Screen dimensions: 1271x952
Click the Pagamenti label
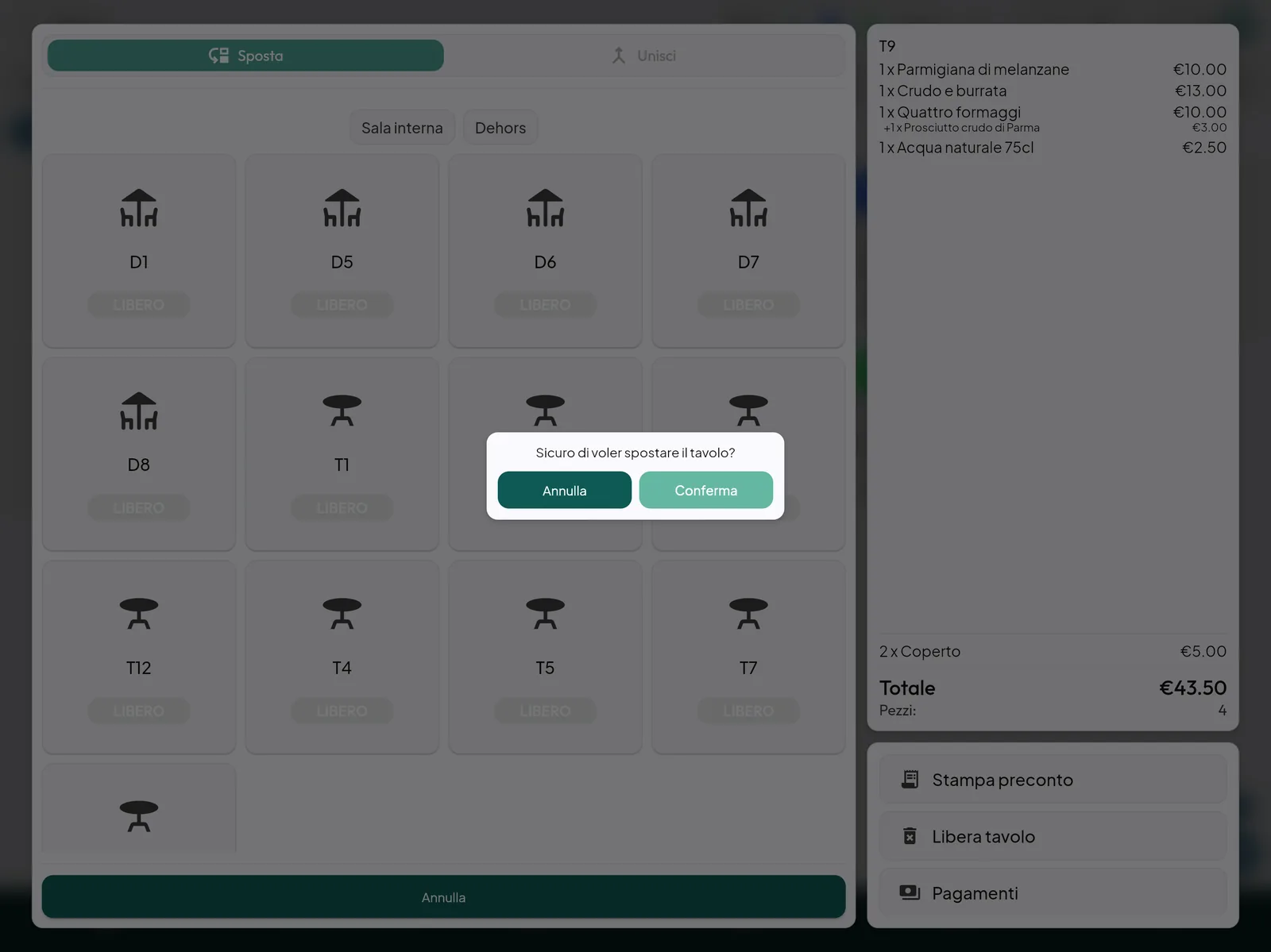click(975, 893)
